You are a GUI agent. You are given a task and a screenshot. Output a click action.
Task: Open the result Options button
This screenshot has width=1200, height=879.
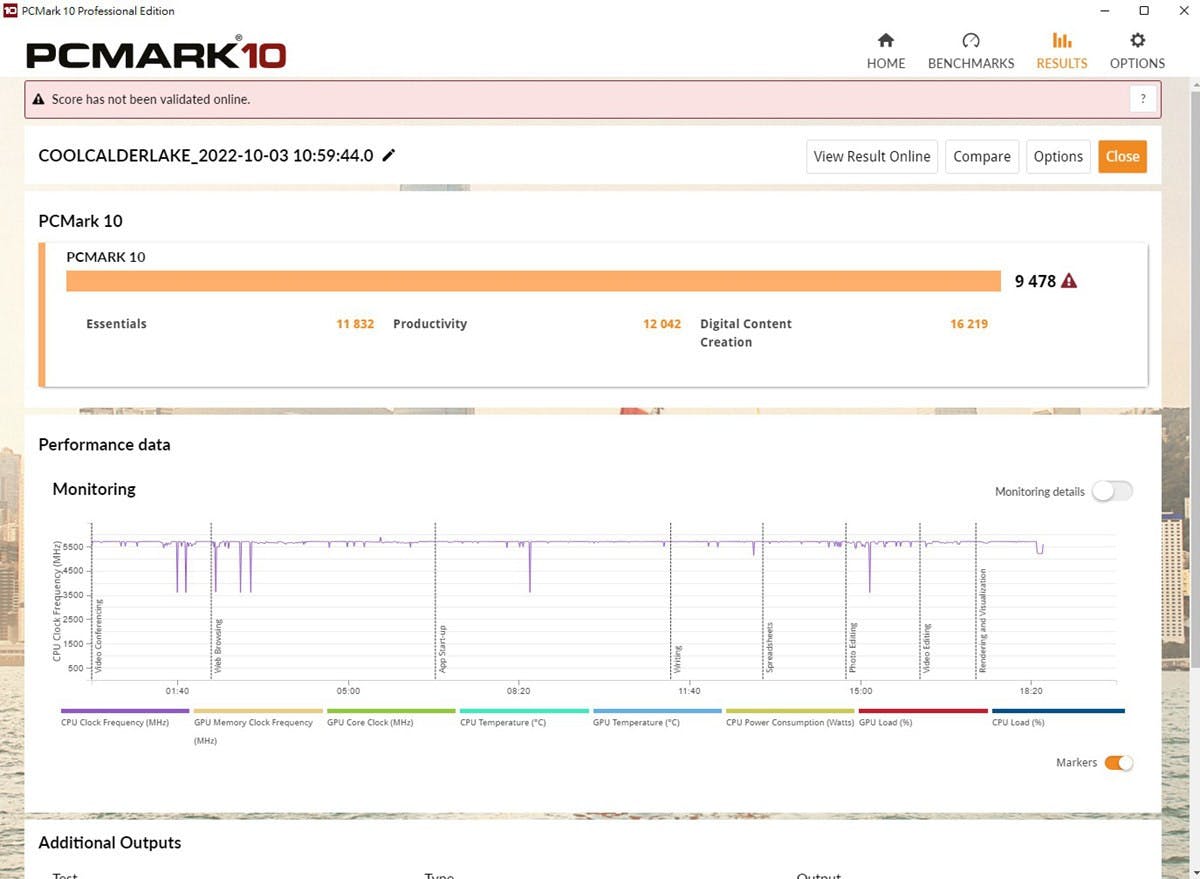[1058, 156]
